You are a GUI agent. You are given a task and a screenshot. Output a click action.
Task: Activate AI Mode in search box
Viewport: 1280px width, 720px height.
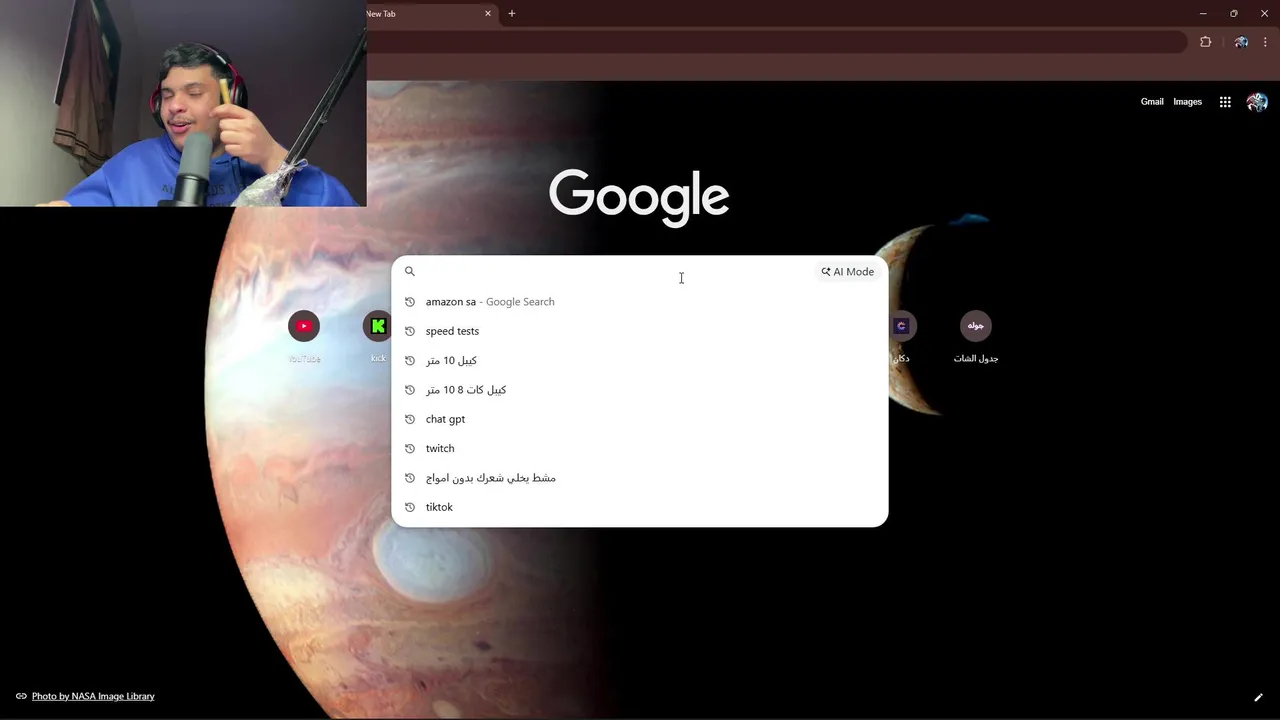[x=848, y=272]
